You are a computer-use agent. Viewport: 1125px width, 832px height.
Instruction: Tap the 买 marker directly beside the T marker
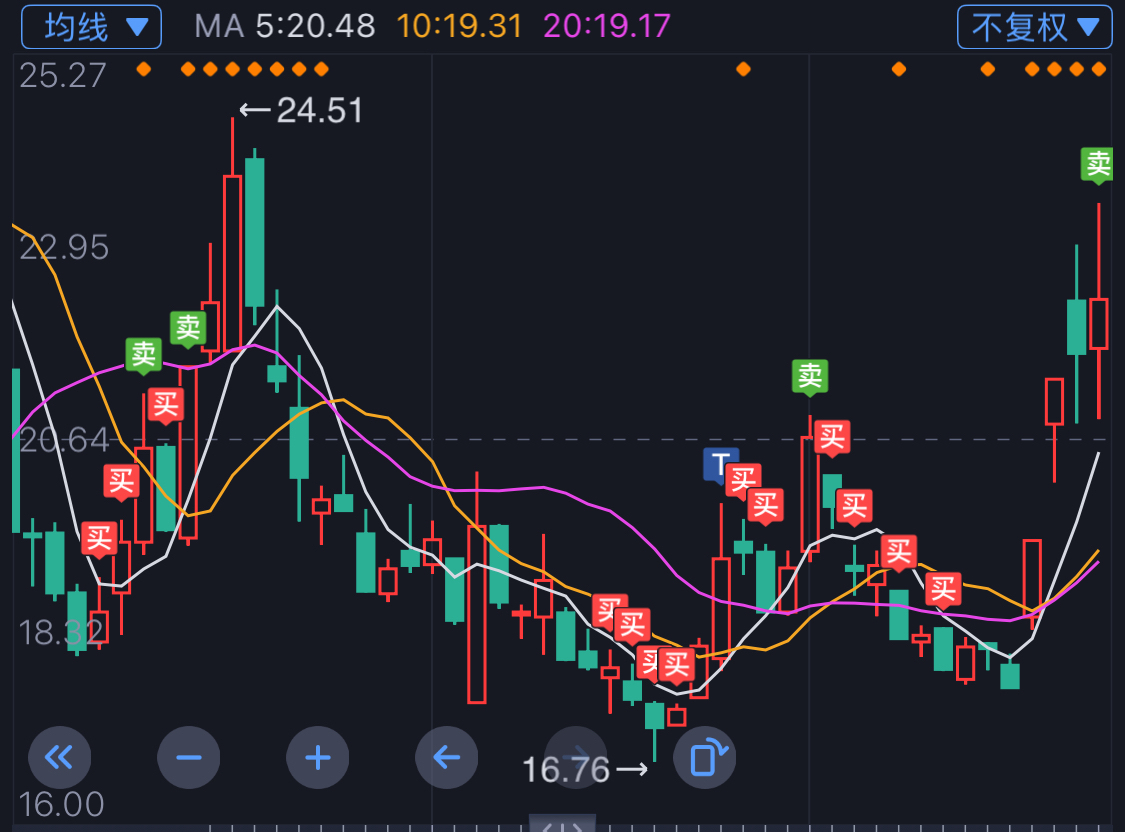pyautogui.click(x=743, y=480)
